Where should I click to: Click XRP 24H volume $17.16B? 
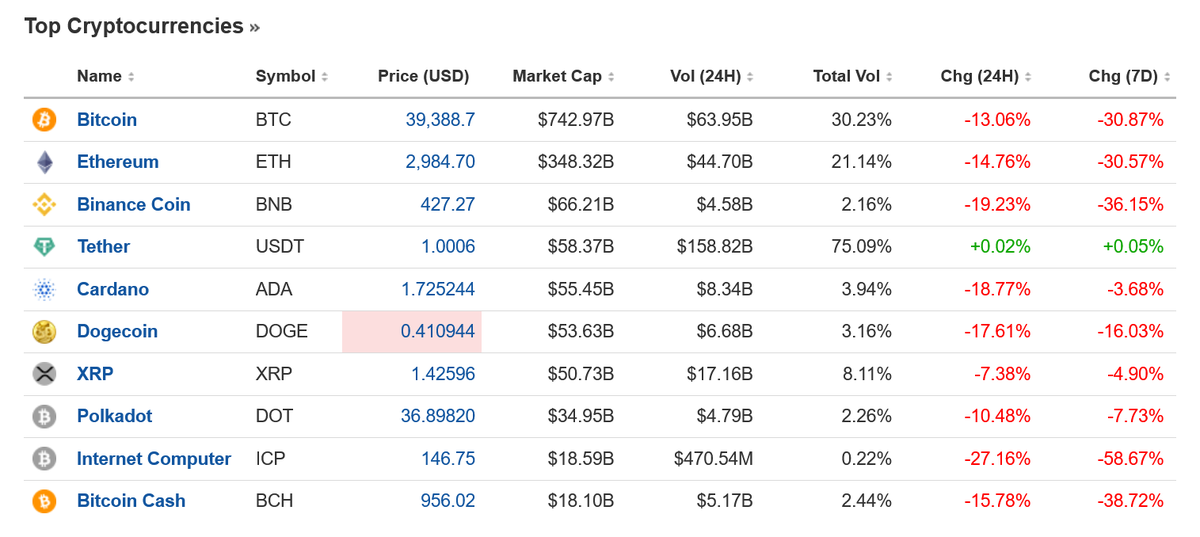[720, 374]
